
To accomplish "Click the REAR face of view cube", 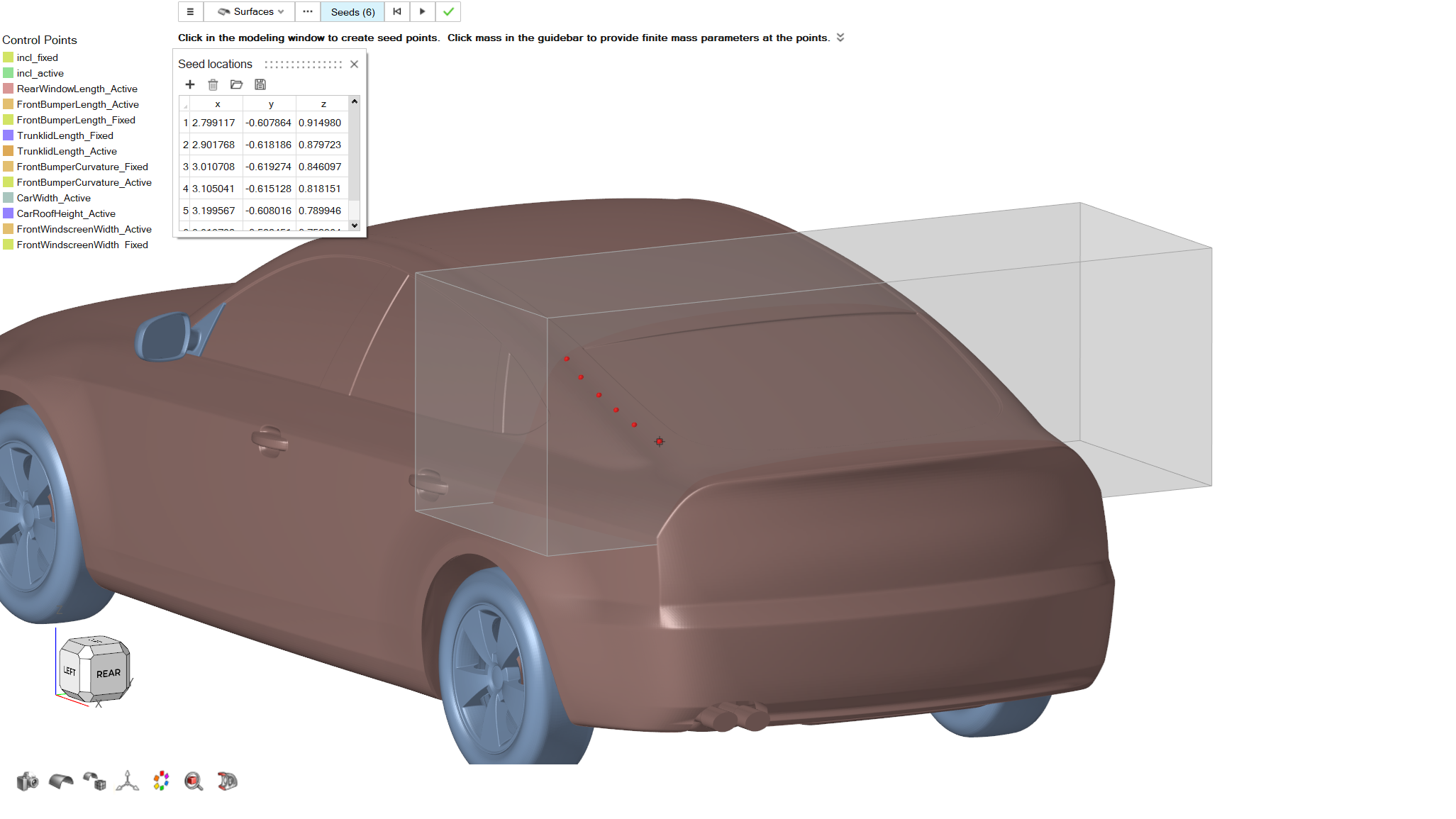I will tap(109, 673).
